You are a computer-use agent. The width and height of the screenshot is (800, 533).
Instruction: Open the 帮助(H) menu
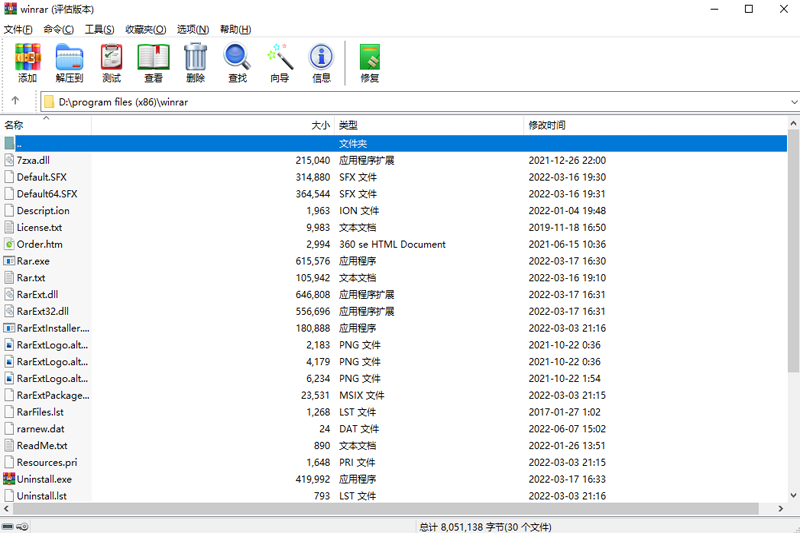(x=235, y=30)
